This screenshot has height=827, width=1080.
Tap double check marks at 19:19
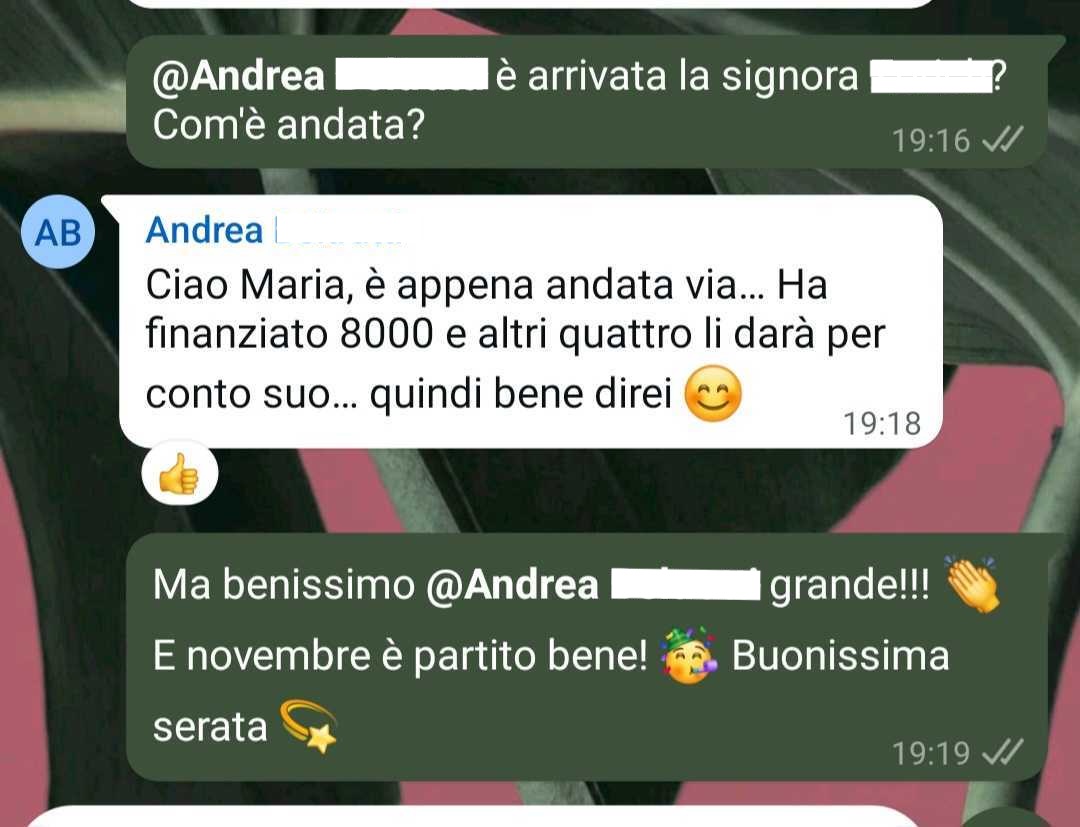[1002, 752]
